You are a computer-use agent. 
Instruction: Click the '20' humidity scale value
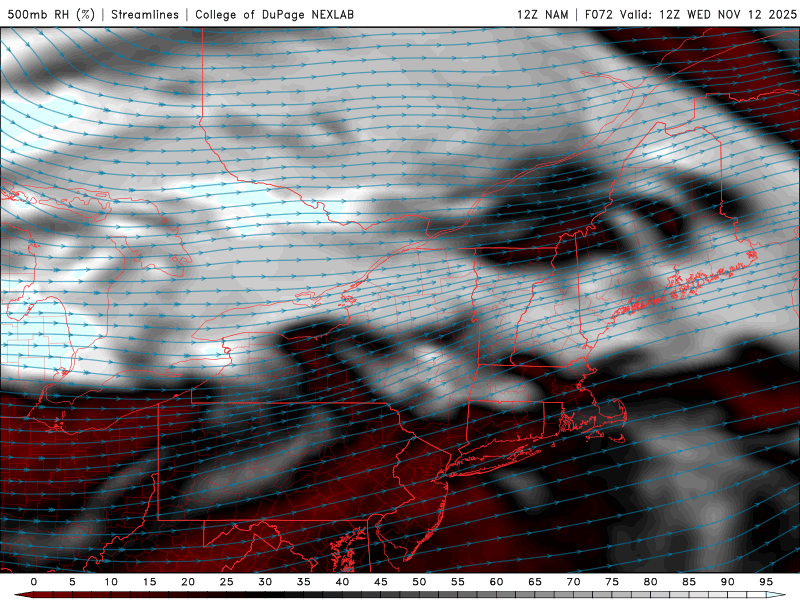[x=188, y=582]
